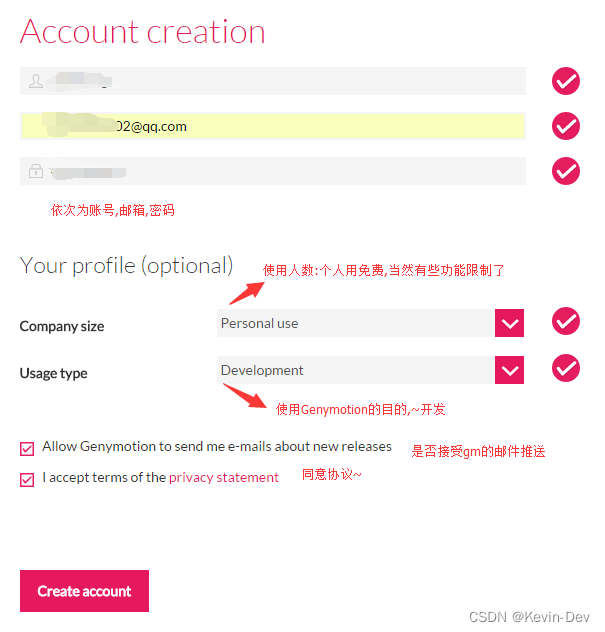This screenshot has height=632, width=605.
Task: Click the Allow Genymotion to send e-mails label
Action: [x=217, y=447]
